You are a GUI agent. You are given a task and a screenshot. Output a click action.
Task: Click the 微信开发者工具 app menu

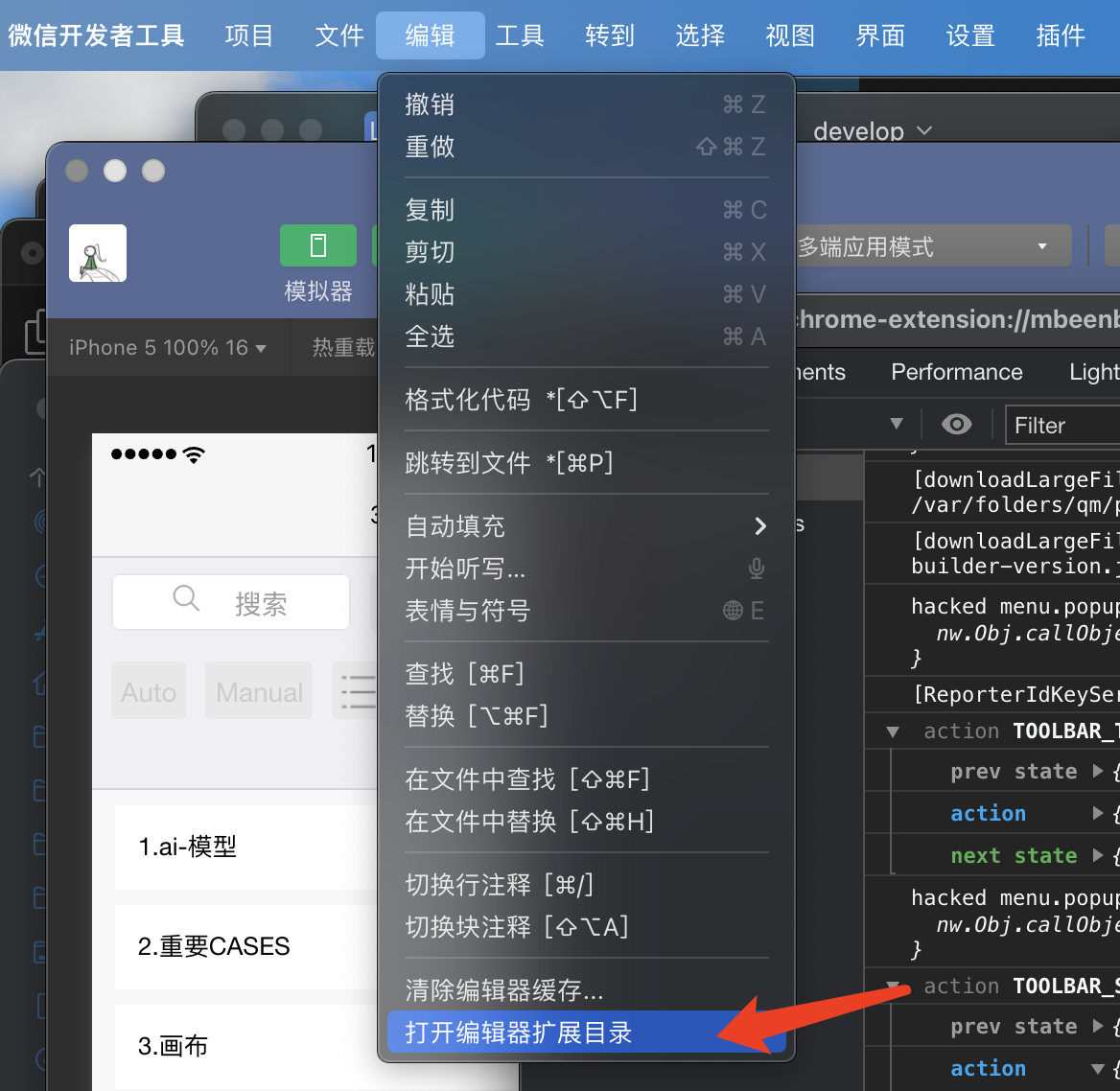click(x=97, y=35)
